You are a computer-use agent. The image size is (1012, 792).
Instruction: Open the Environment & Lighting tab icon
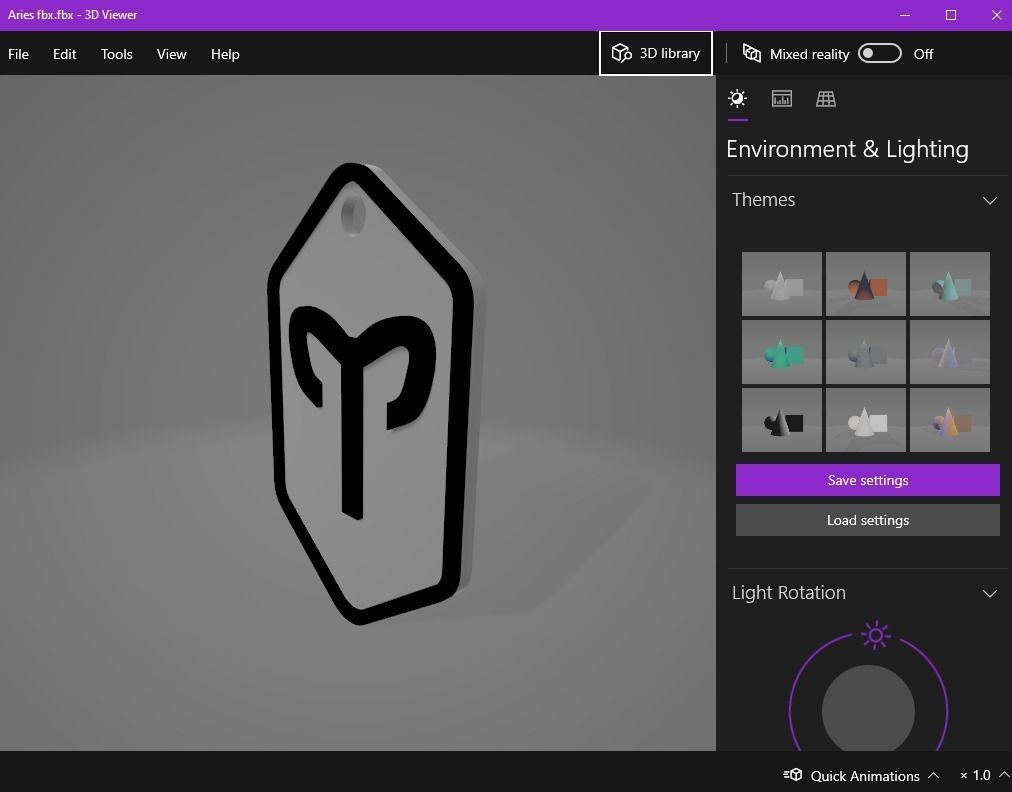pyautogui.click(x=737, y=99)
